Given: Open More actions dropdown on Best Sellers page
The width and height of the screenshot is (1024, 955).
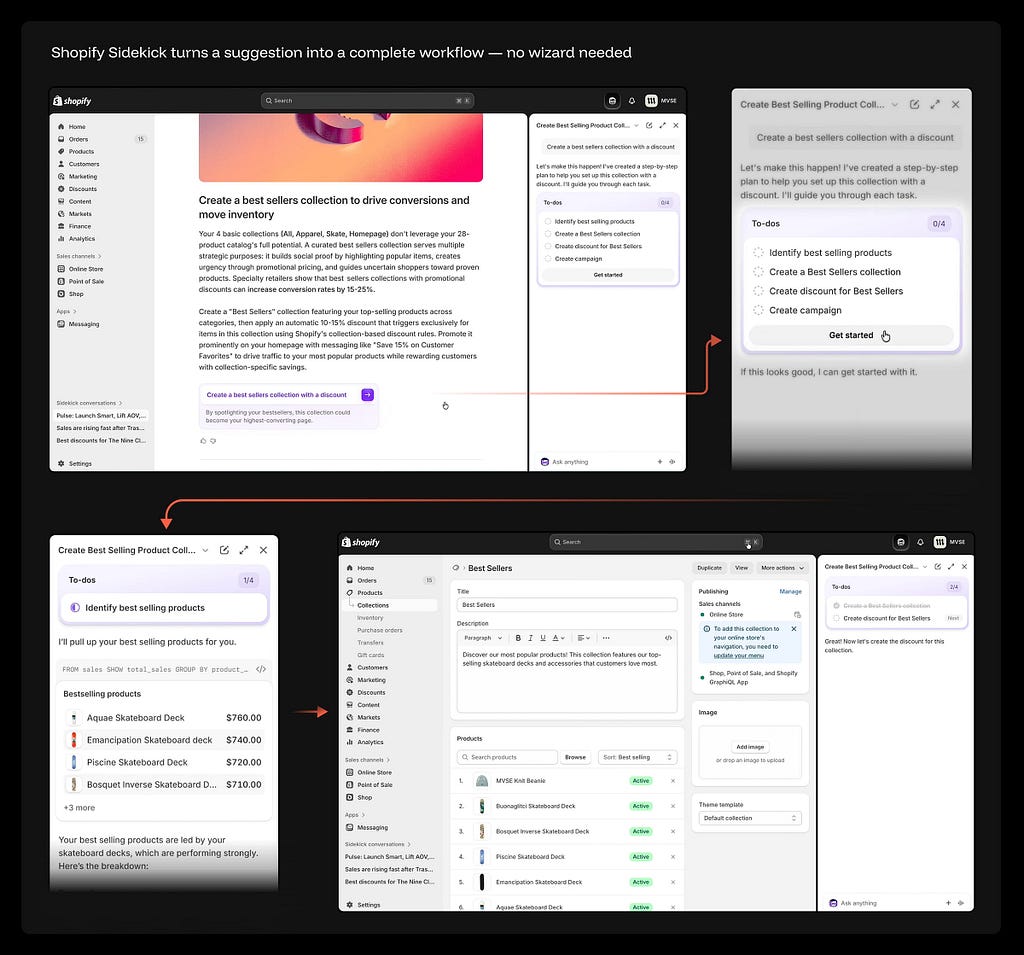Looking at the screenshot, I should 782,568.
